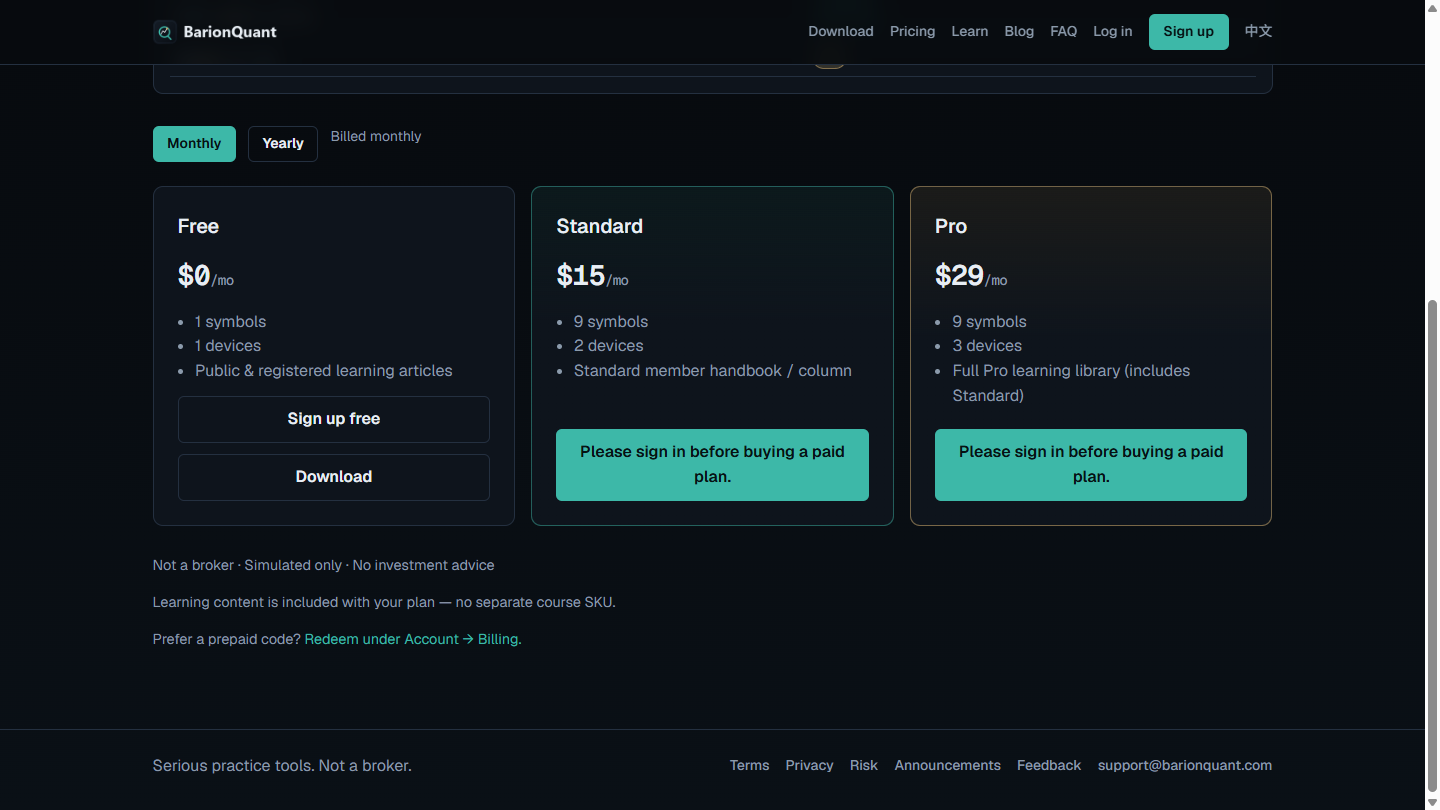
Task: Visit the Blog page from the header
Action: pyautogui.click(x=1019, y=31)
